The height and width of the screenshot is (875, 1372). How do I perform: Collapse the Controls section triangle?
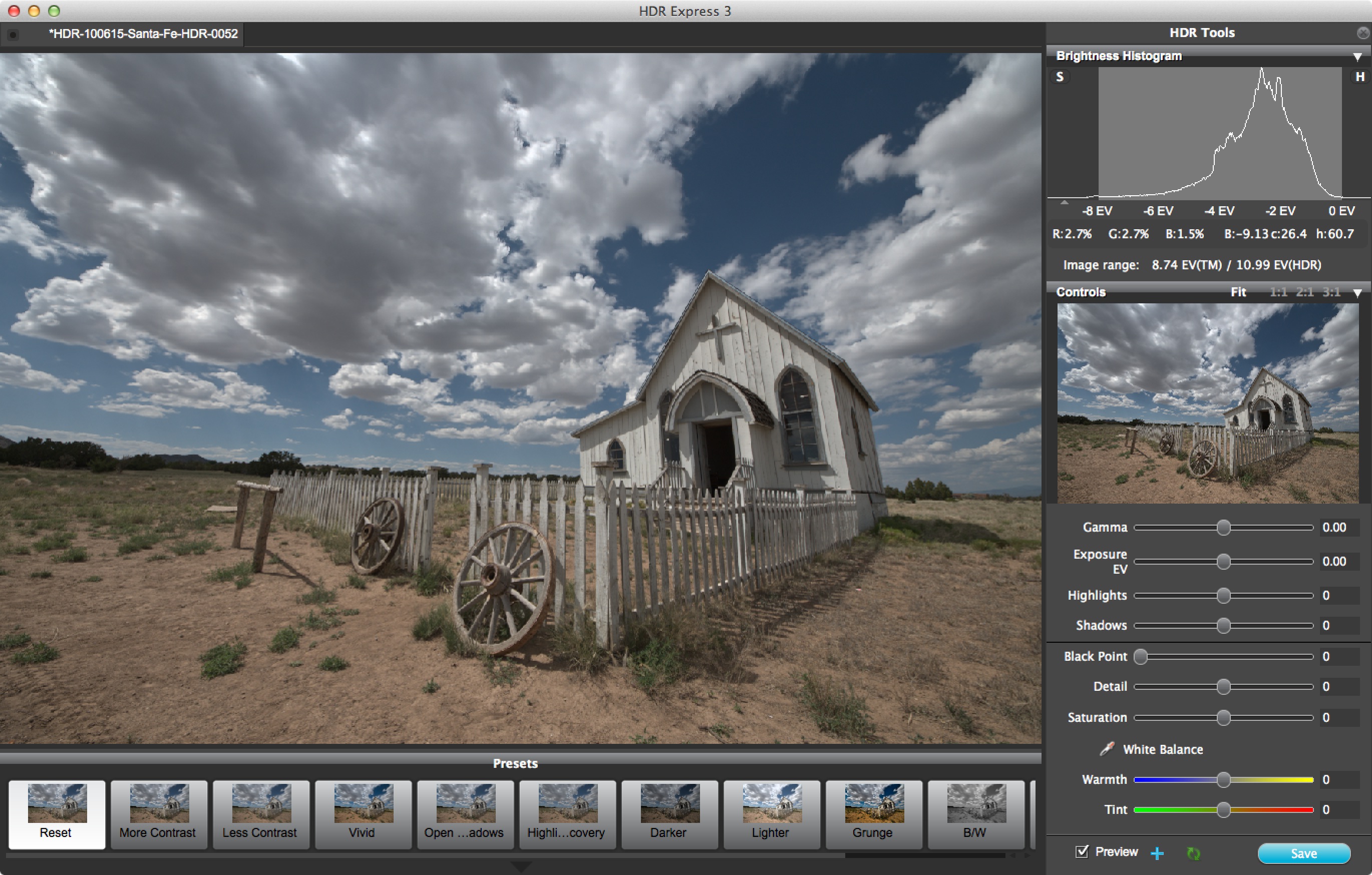[1357, 293]
